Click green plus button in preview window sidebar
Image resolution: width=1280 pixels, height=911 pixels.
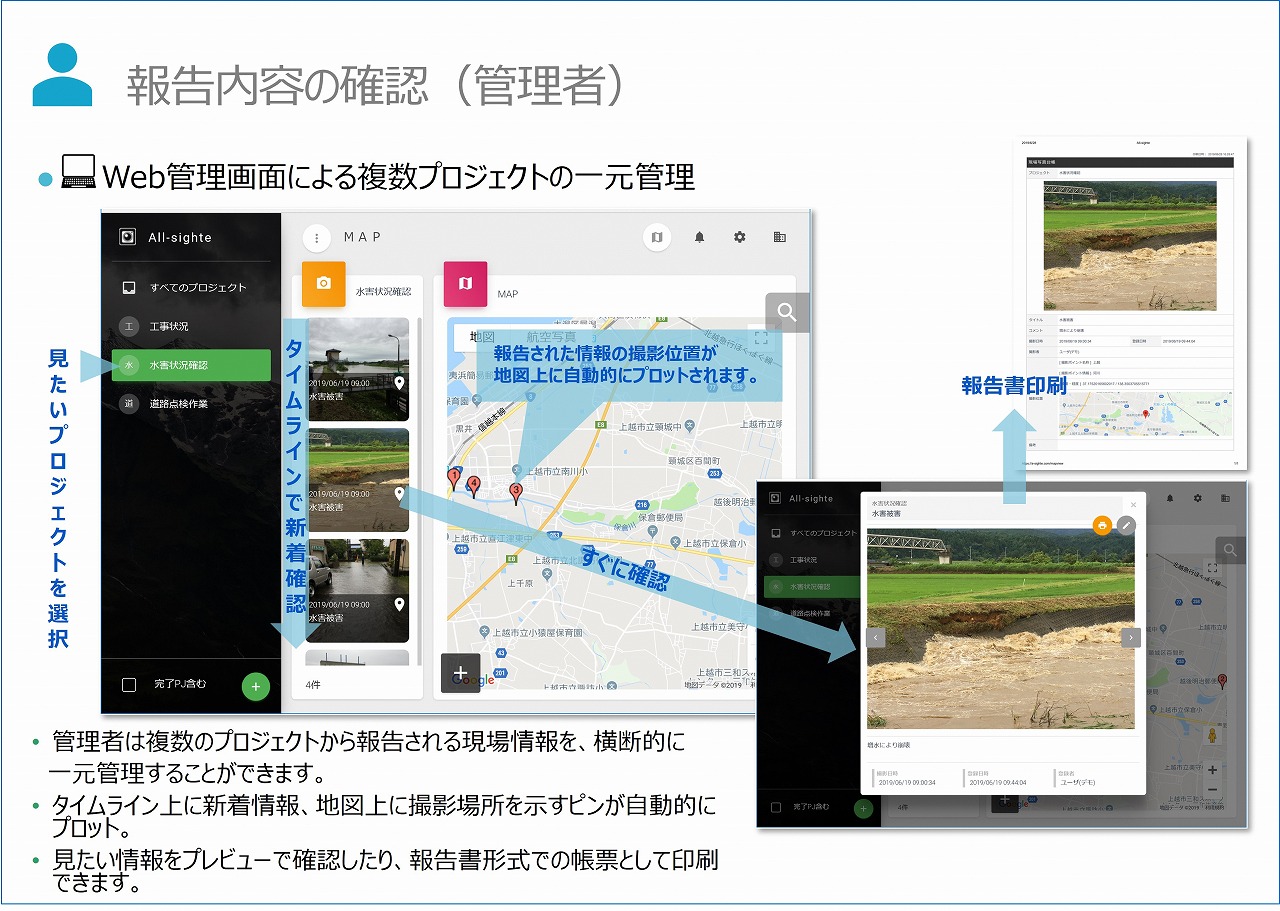864,808
